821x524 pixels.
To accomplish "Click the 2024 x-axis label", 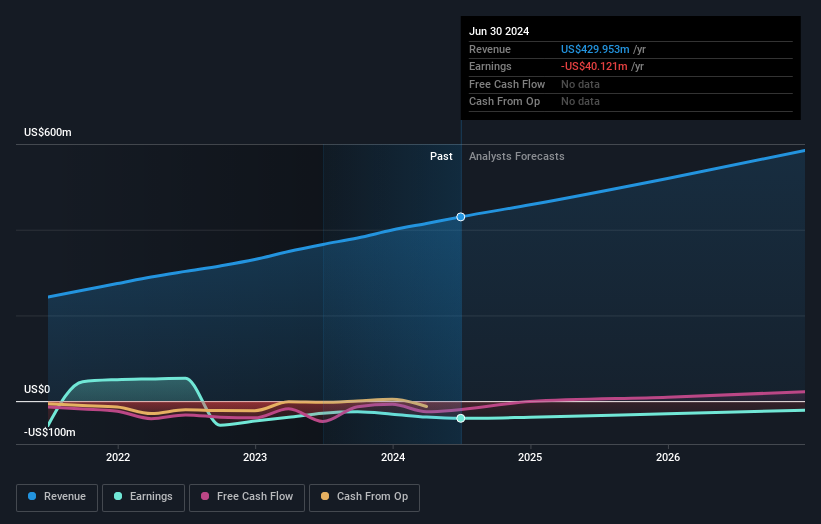I will 393,457.
